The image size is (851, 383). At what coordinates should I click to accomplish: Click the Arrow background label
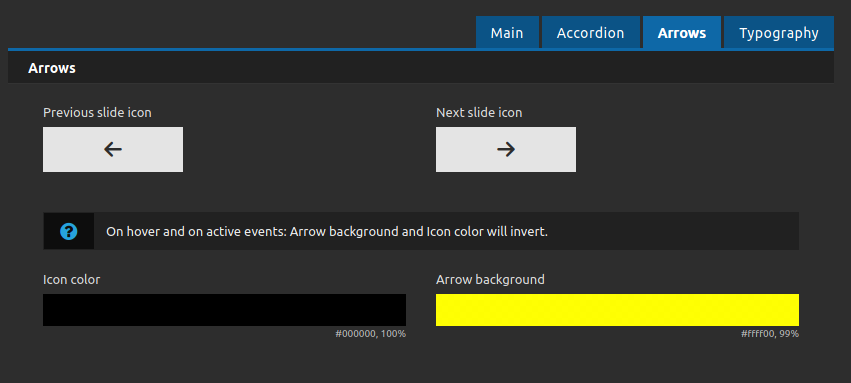[x=490, y=280]
